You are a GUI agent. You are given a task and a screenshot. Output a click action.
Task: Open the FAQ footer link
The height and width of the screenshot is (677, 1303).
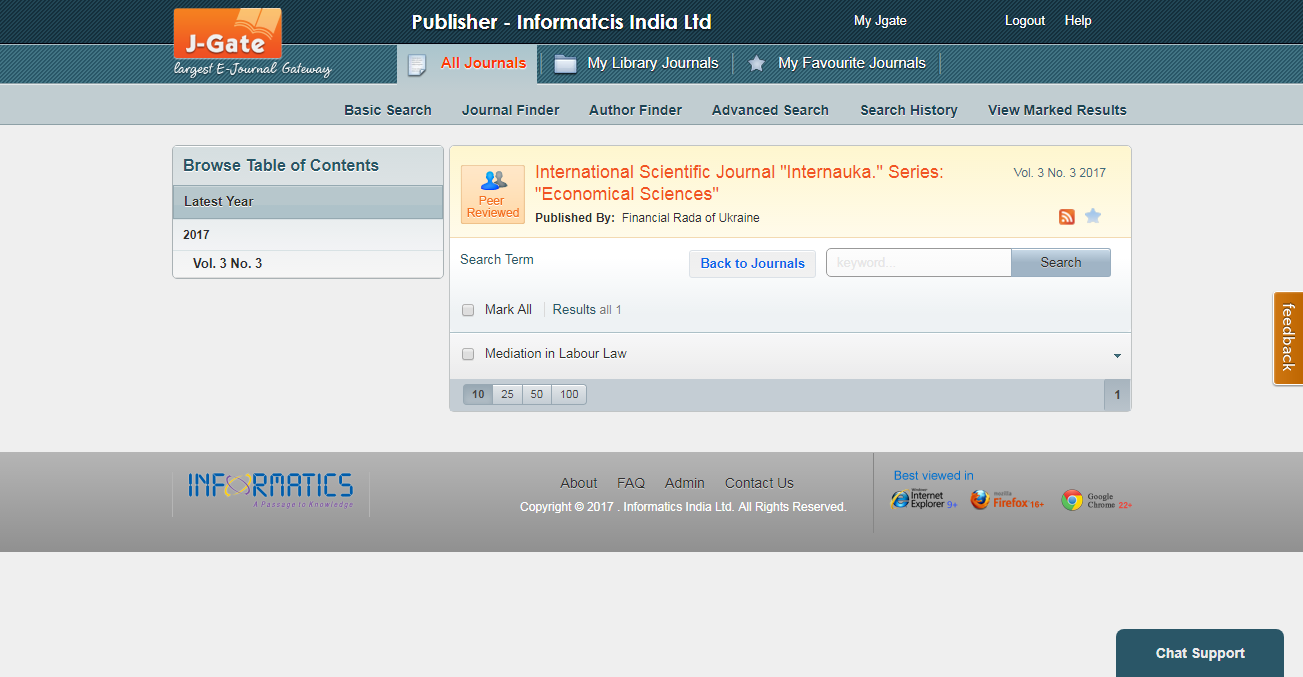pos(631,483)
